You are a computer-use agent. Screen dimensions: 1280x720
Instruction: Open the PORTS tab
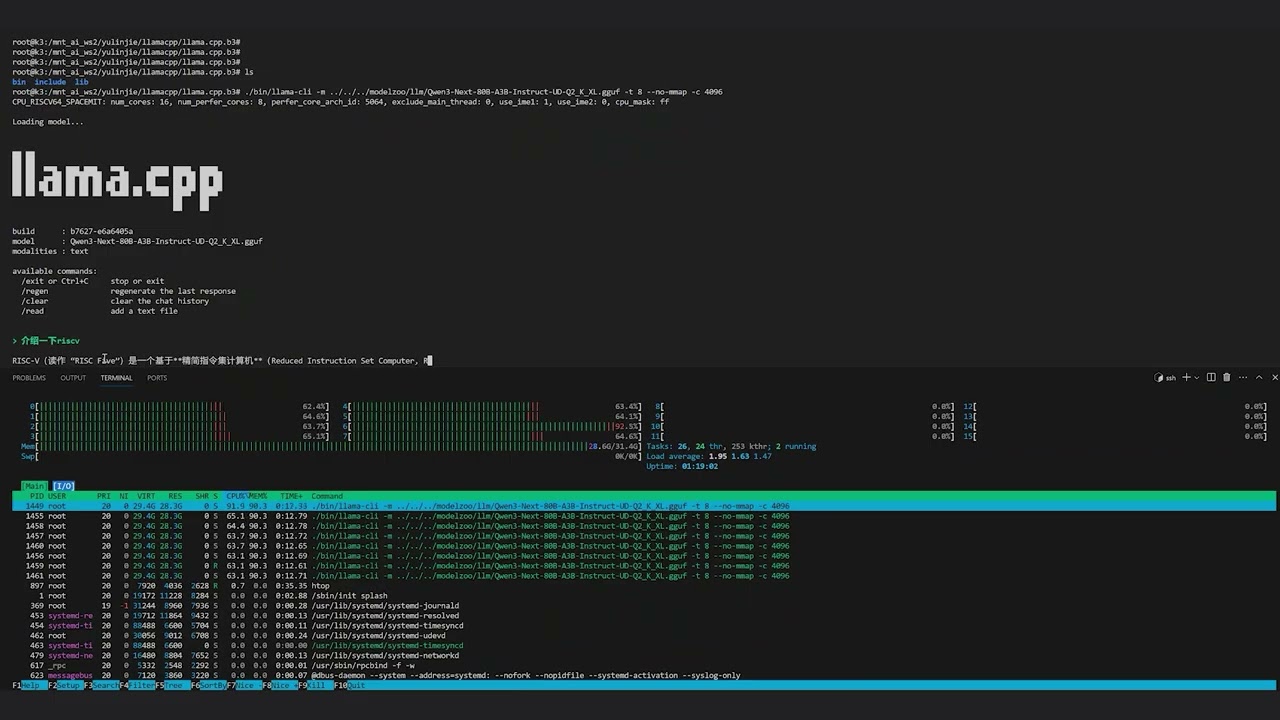click(157, 378)
